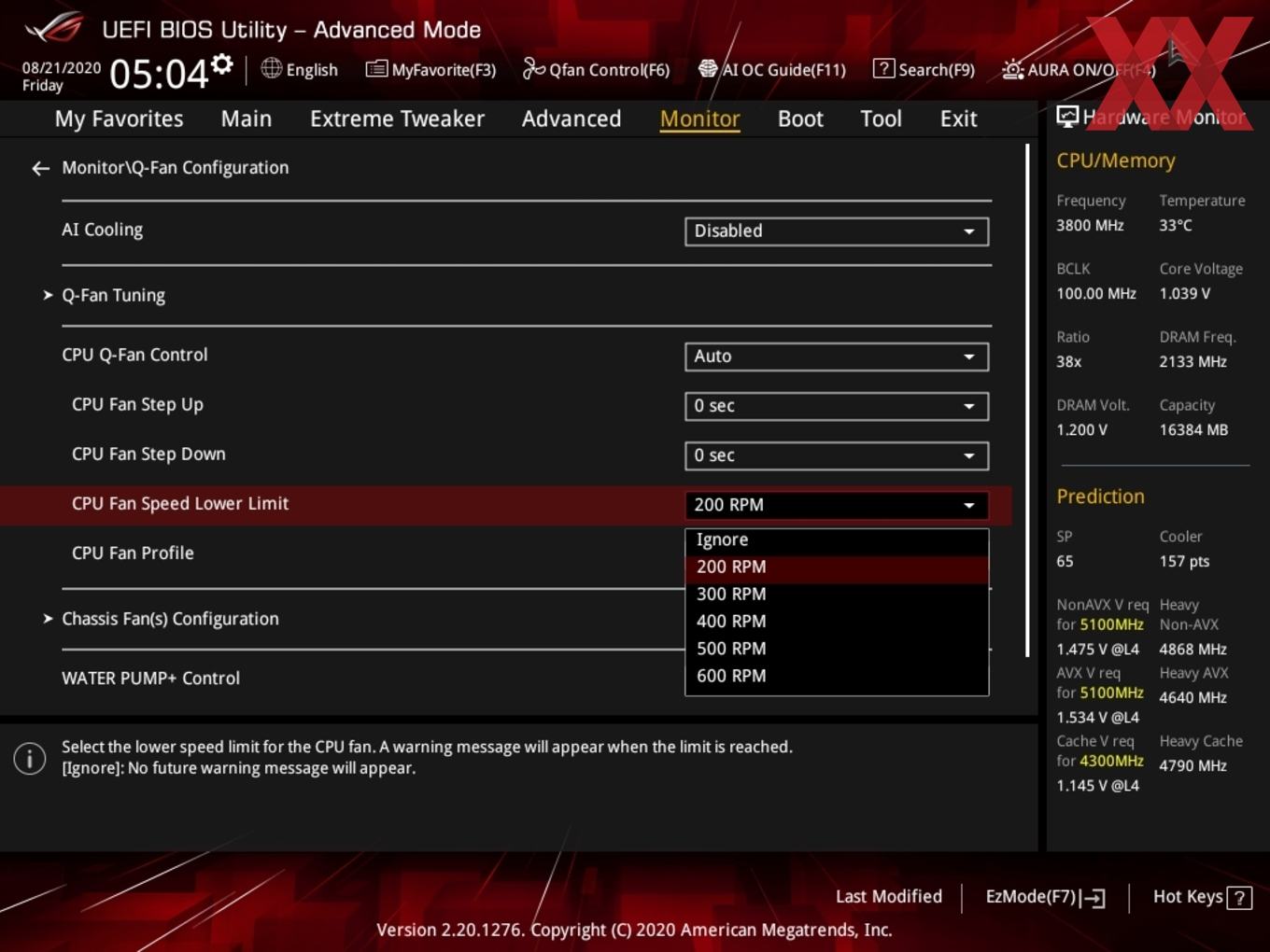The image size is (1270, 952).
Task: Click the Hot Keys question mark box
Action: pyautogui.click(x=1239, y=898)
